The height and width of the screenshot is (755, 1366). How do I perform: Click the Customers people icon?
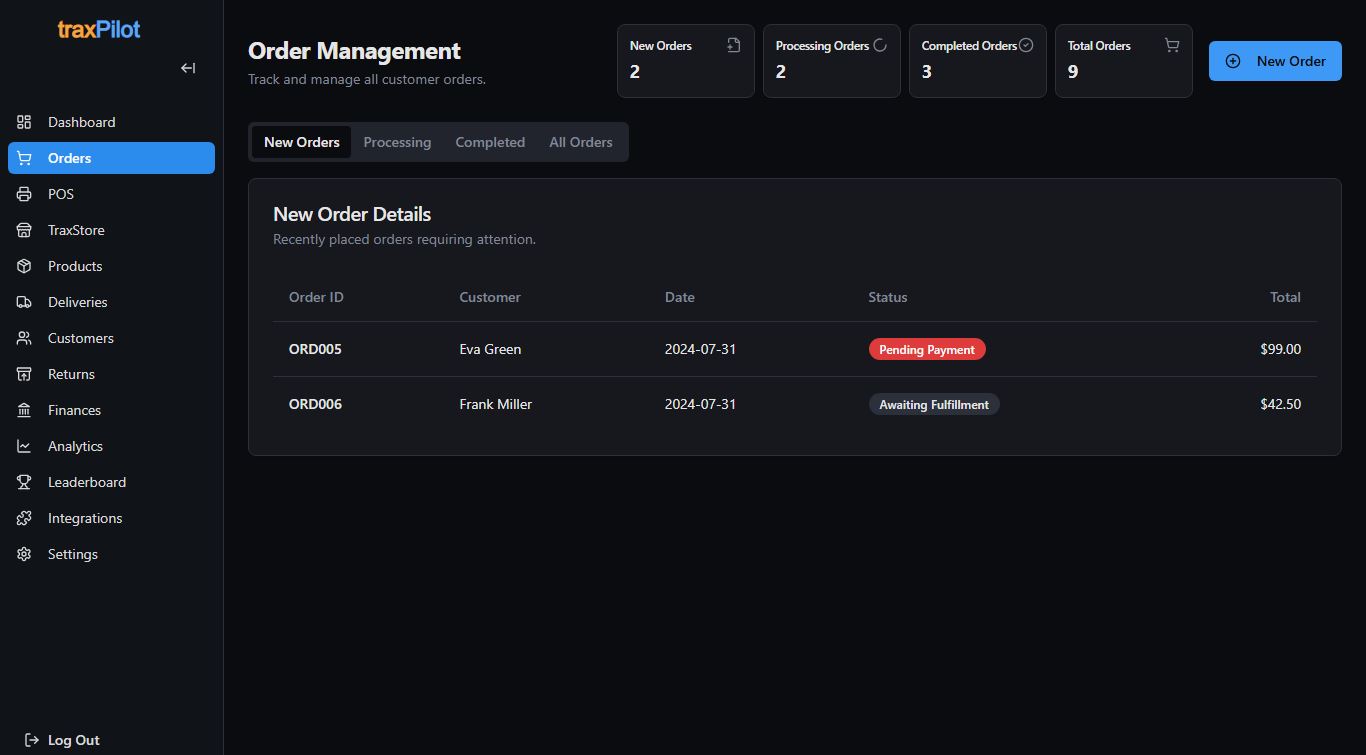[24, 338]
